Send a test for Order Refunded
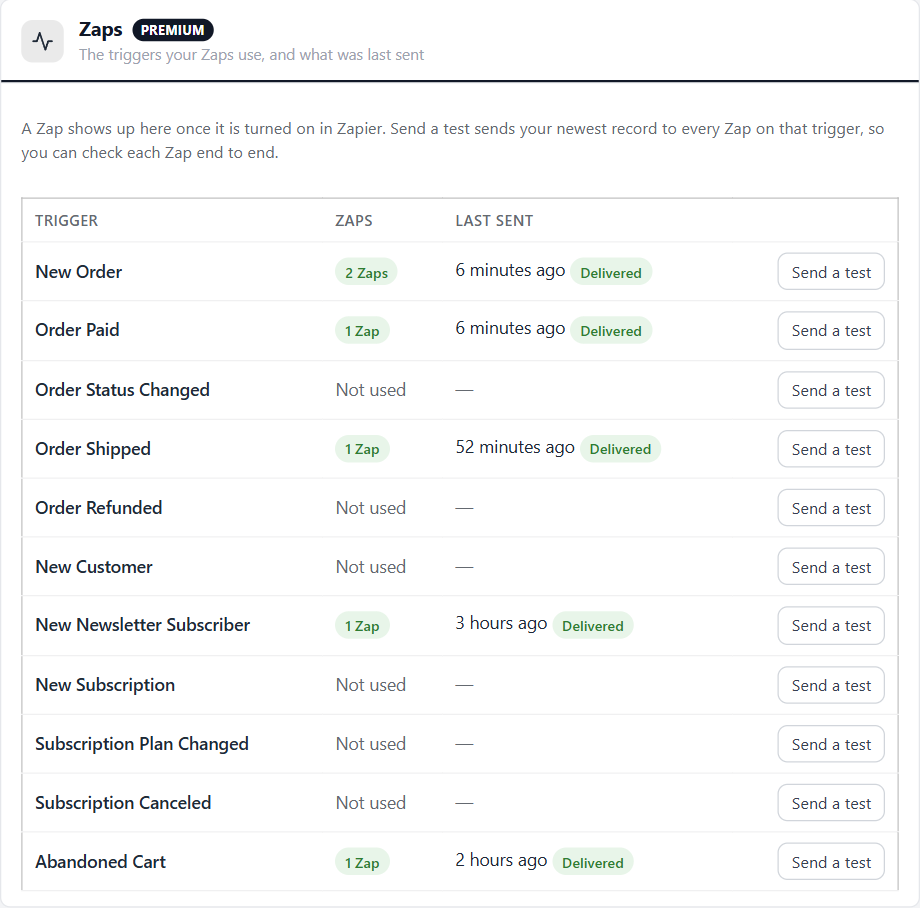This screenshot has height=908, width=920. click(x=831, y=508)
